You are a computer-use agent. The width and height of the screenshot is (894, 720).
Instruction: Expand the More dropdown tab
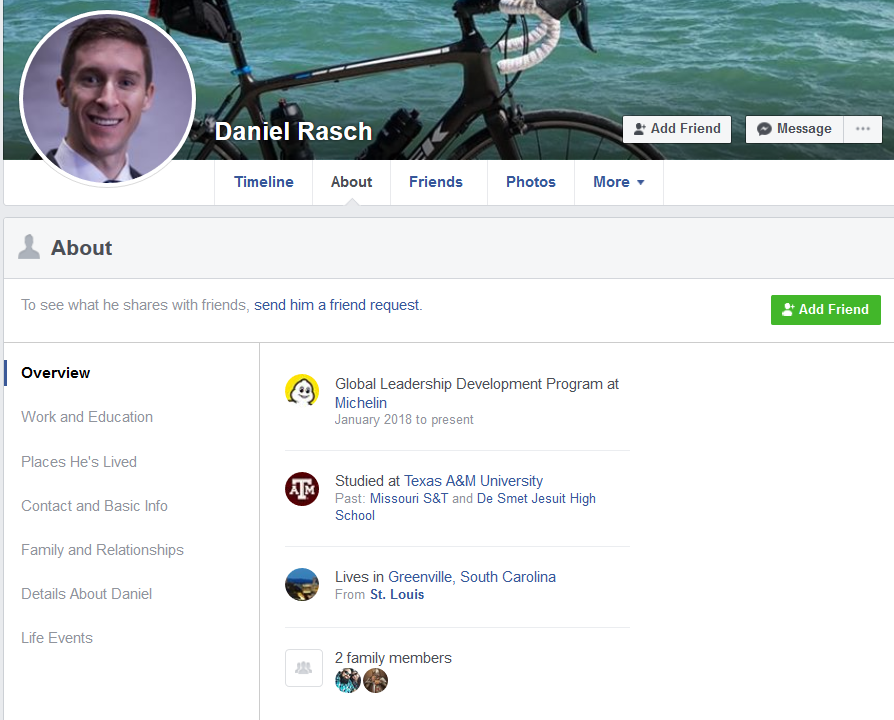coord(618,182)
